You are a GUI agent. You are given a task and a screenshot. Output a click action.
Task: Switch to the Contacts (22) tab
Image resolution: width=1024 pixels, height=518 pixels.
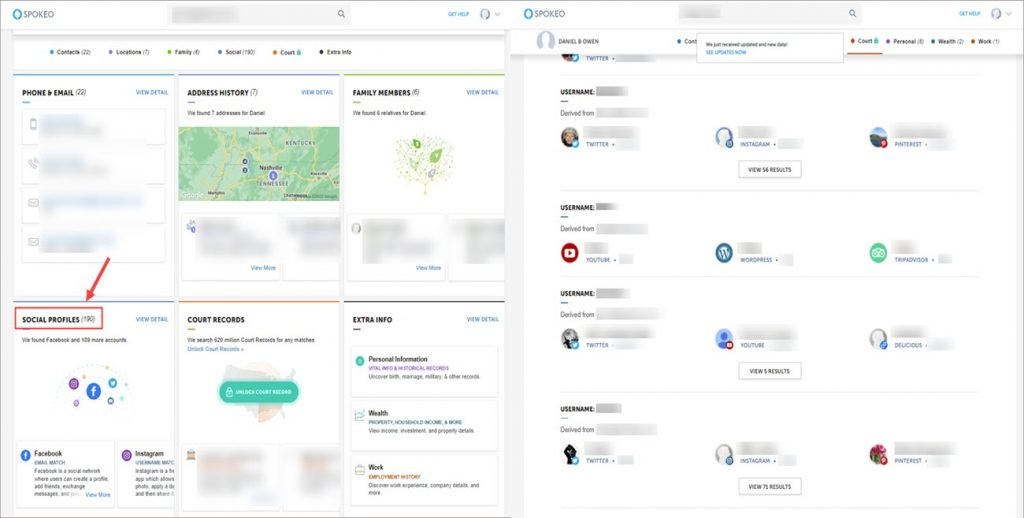[70, 52]
